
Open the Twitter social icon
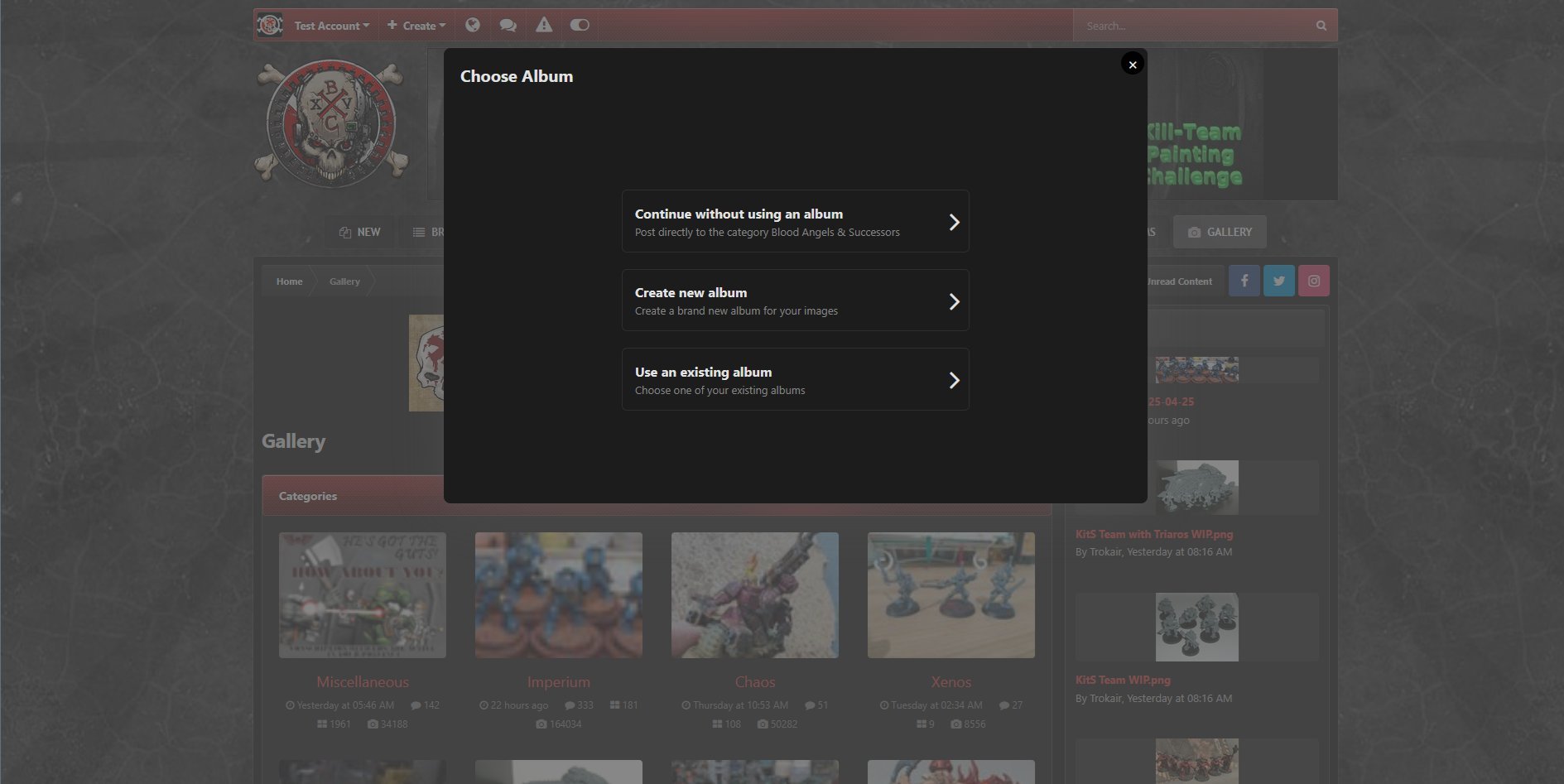click(1279, 281)
